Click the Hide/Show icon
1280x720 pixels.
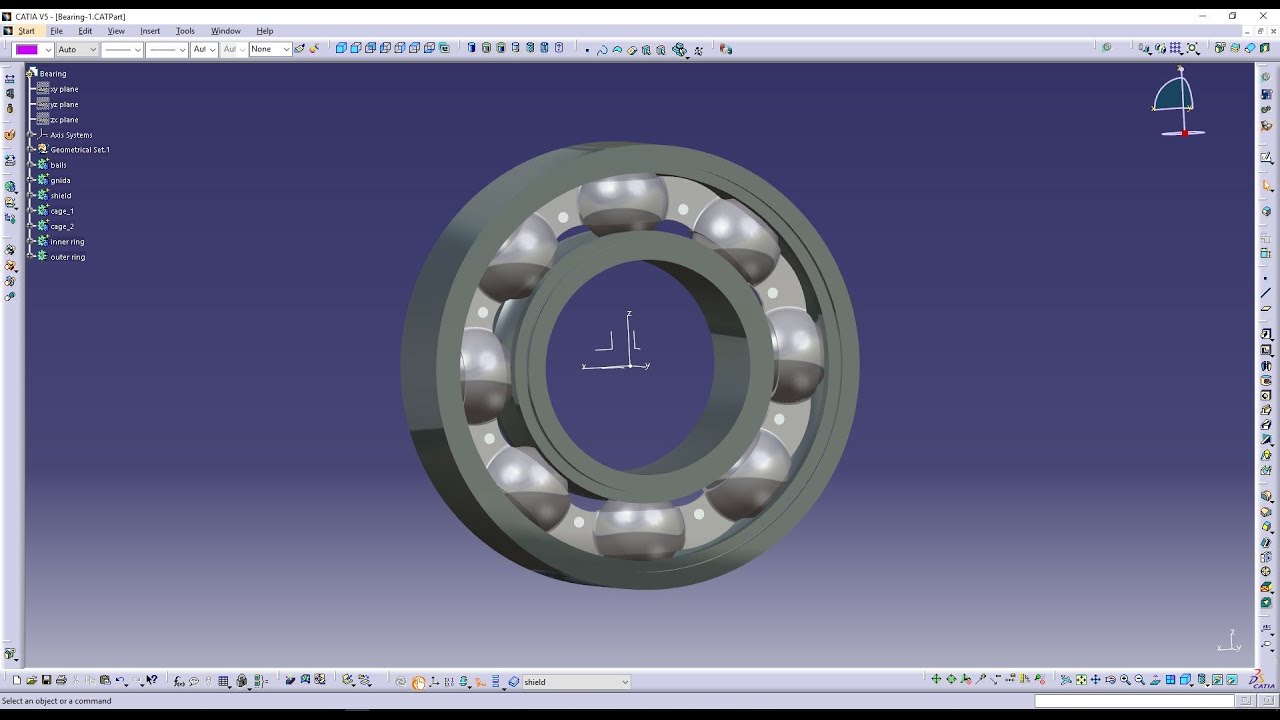[1217, 680]
